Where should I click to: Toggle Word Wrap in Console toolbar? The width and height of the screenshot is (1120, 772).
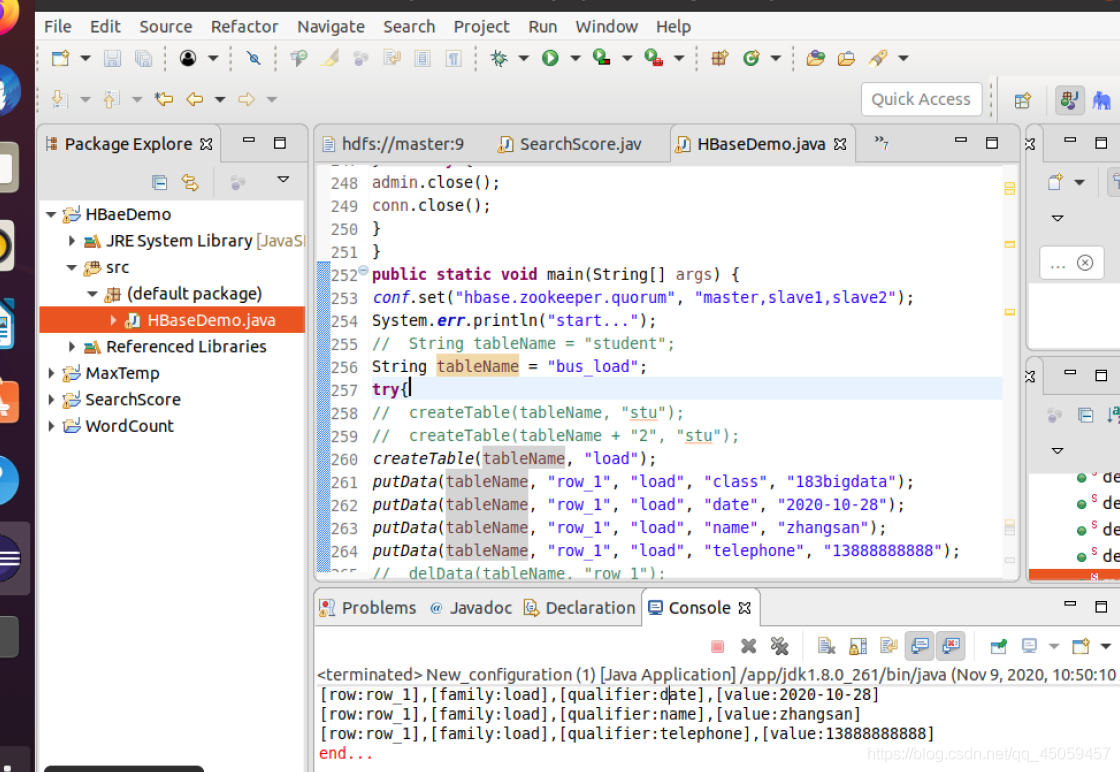889,646
